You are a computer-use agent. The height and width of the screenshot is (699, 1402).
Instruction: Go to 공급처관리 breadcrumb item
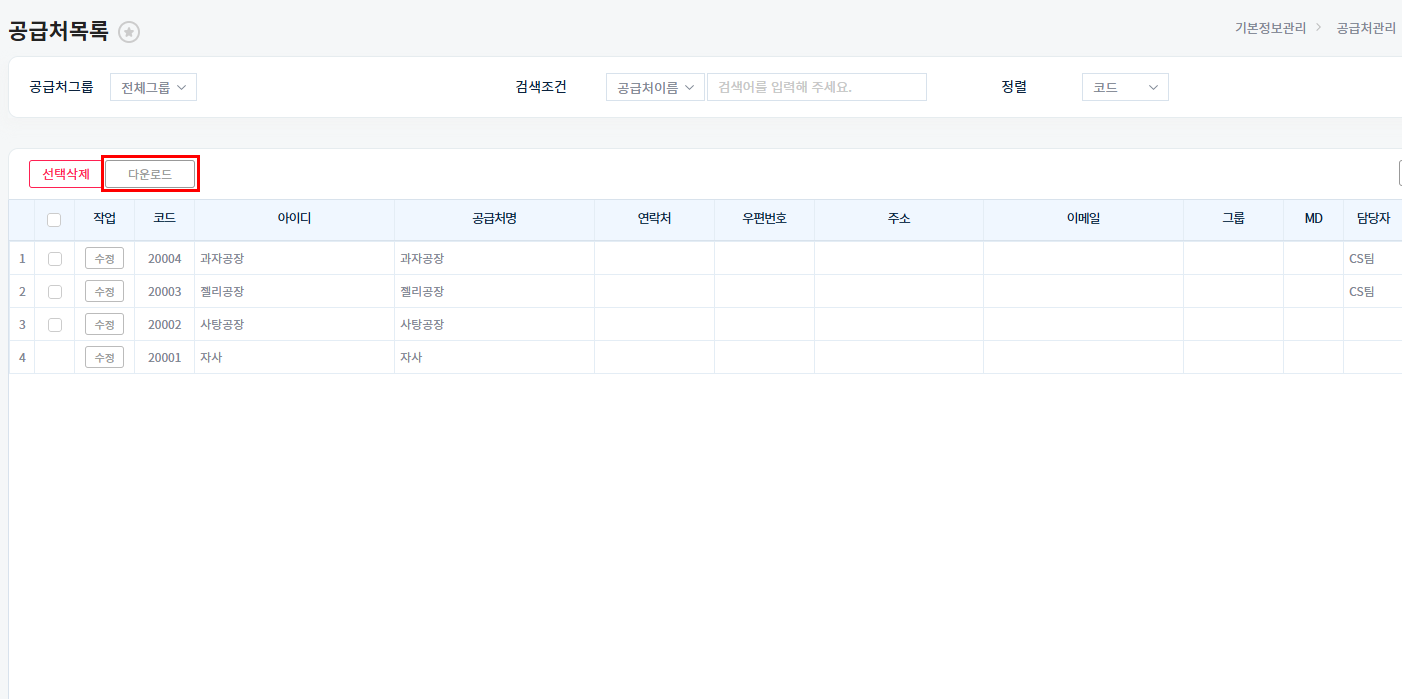point(1366,28)
